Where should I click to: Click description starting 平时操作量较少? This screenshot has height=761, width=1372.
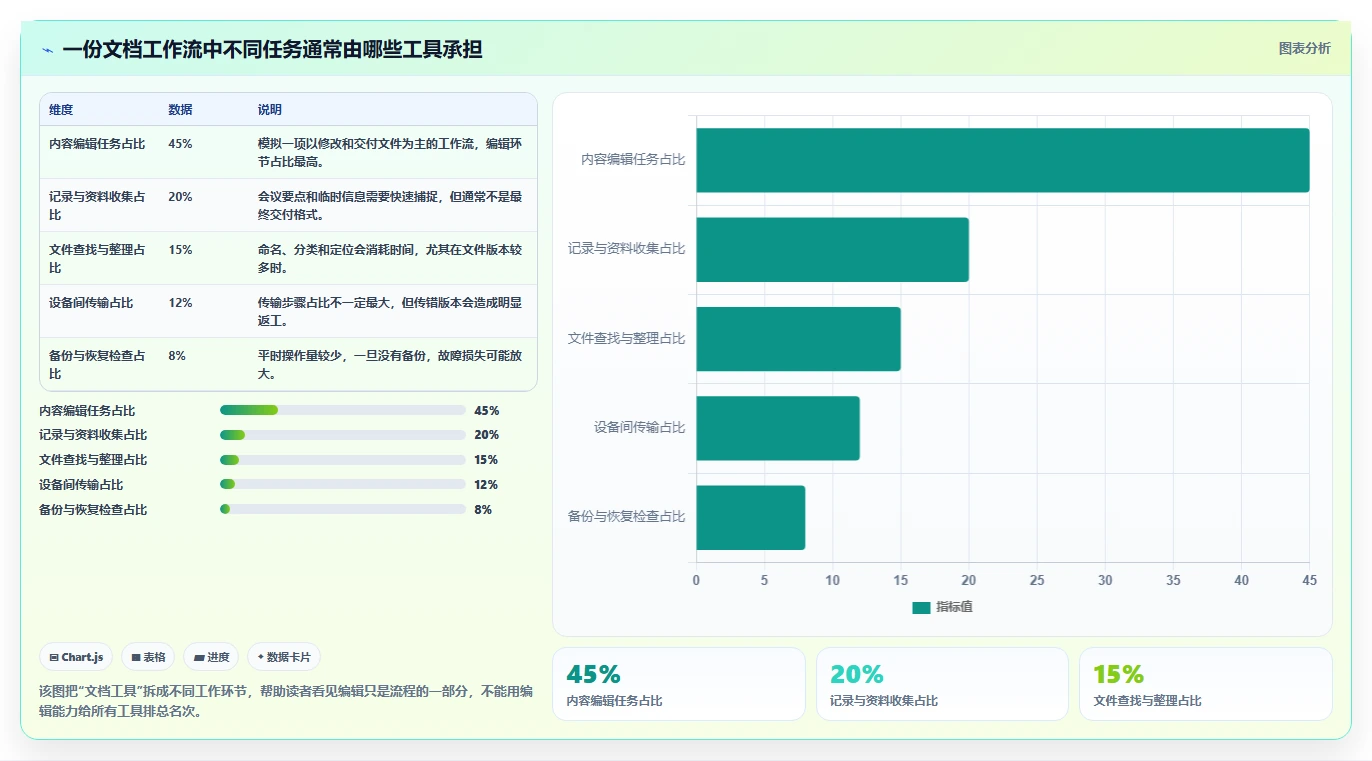[390, 365]
